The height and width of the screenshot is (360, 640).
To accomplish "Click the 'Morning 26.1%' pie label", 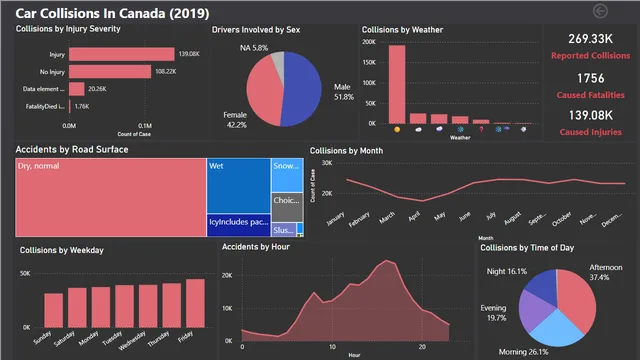I will (x=523, y=352).
